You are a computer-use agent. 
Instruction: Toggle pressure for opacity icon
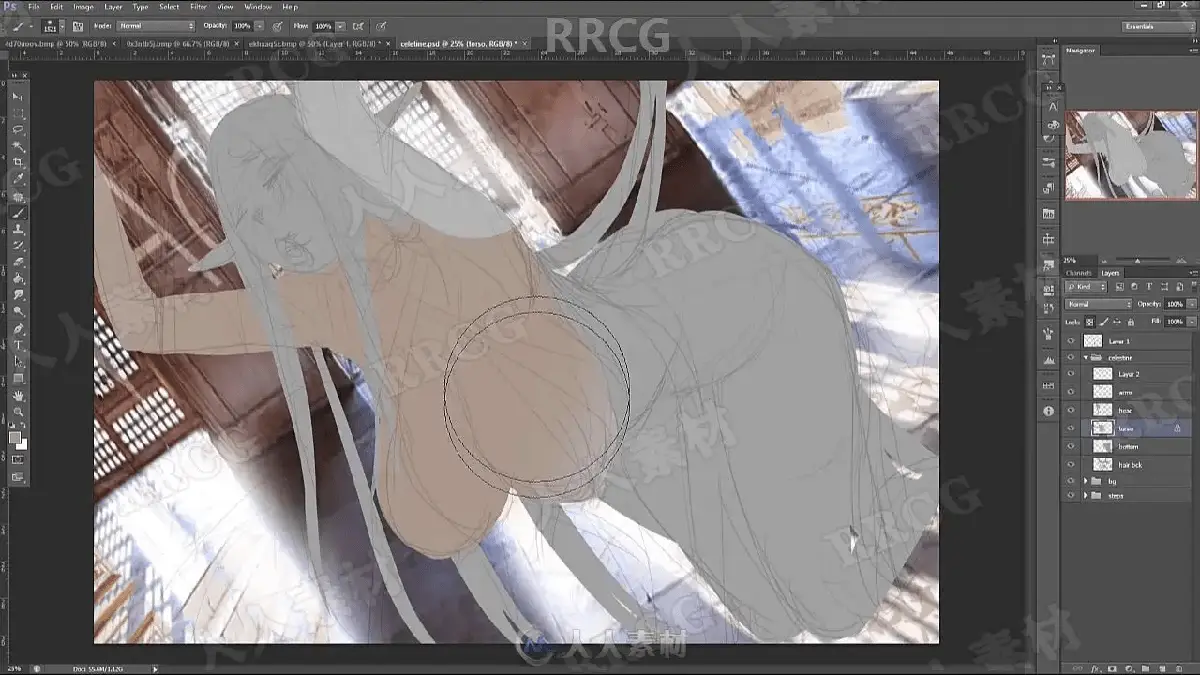click(276, 25)
